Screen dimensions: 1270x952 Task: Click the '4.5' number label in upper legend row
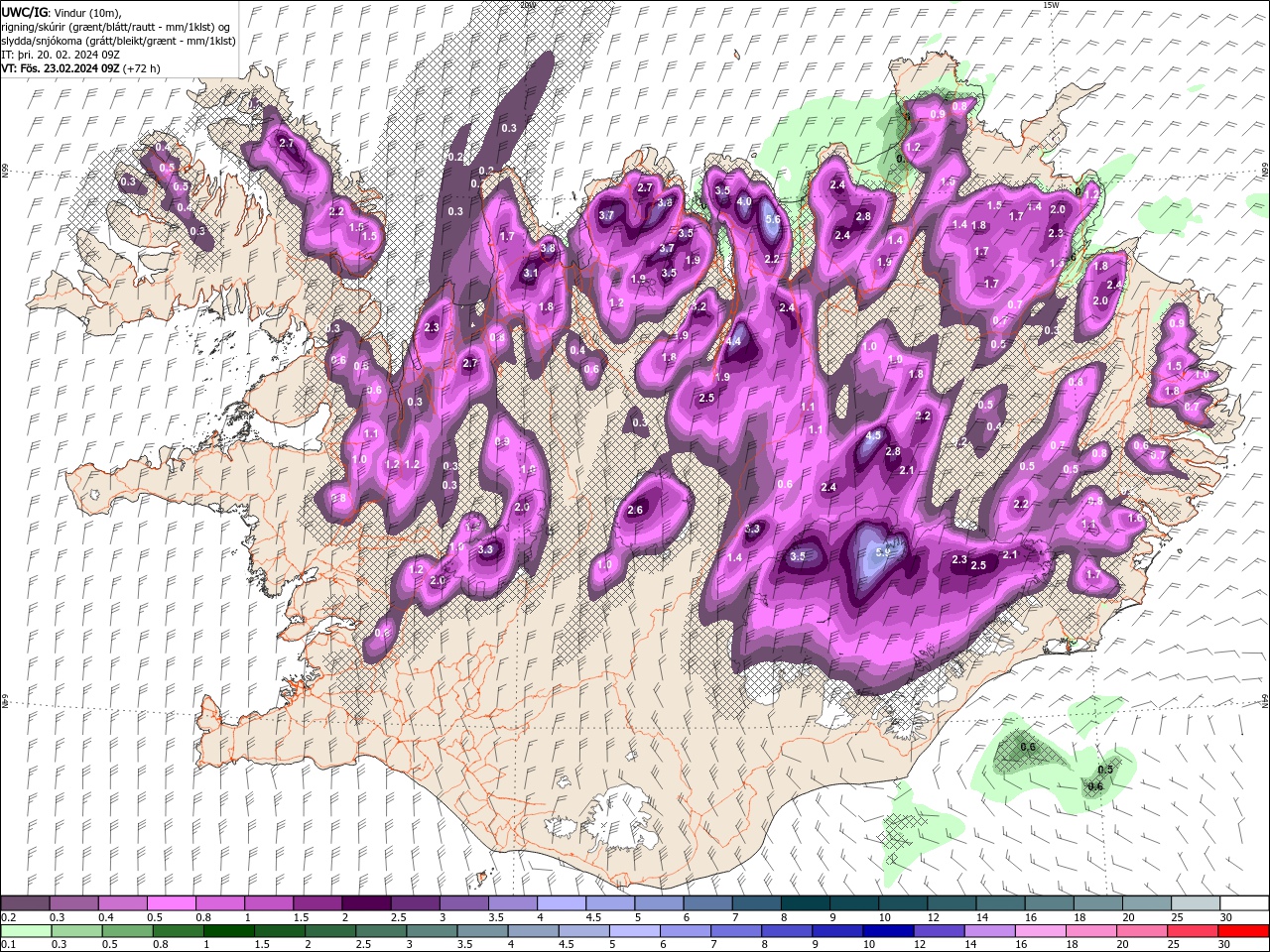[593, 917]
